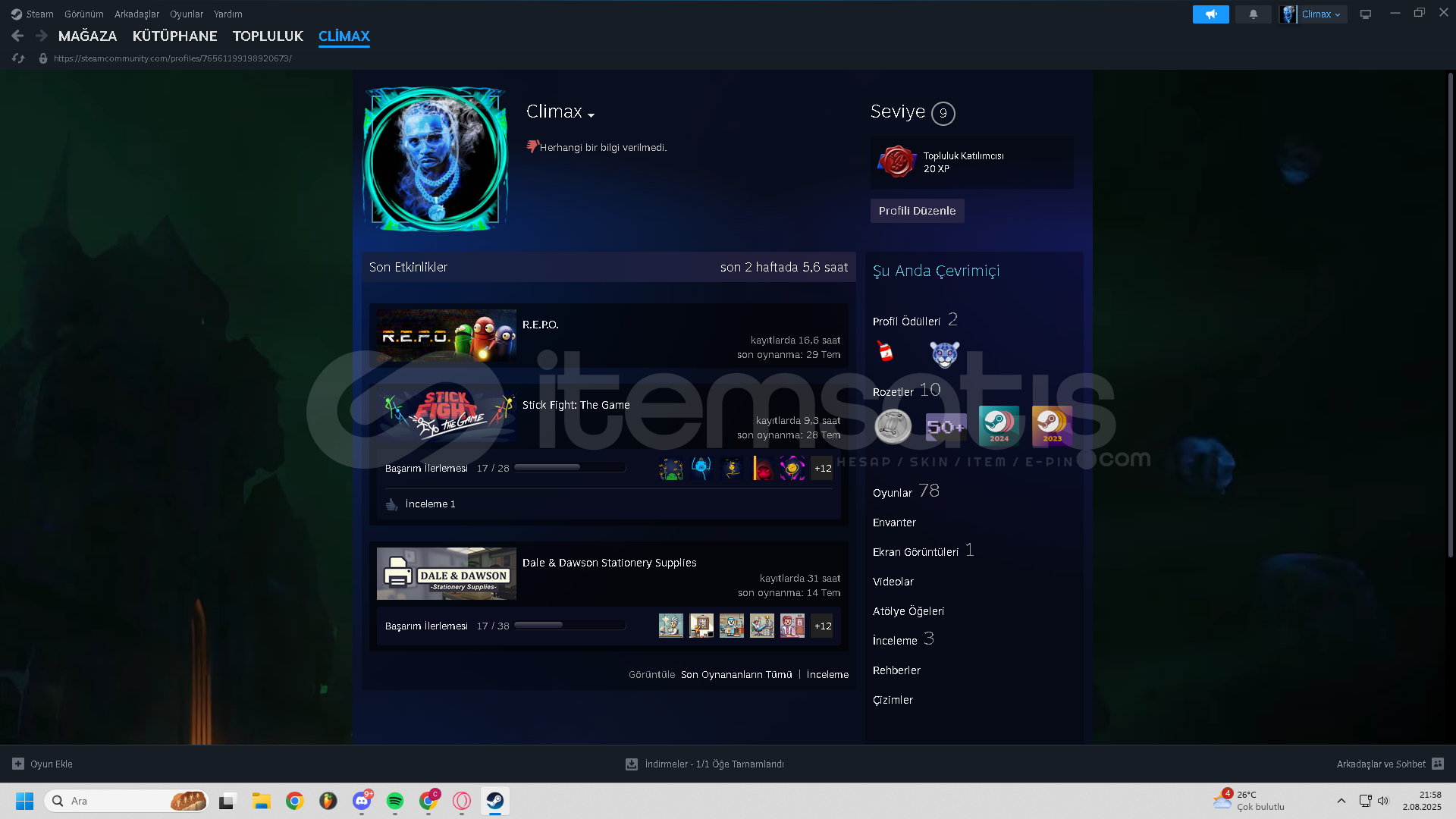The image size is (1456, 819).
Task: Open the Atölye Öğeleri link
Action: [x=908, y=611]
